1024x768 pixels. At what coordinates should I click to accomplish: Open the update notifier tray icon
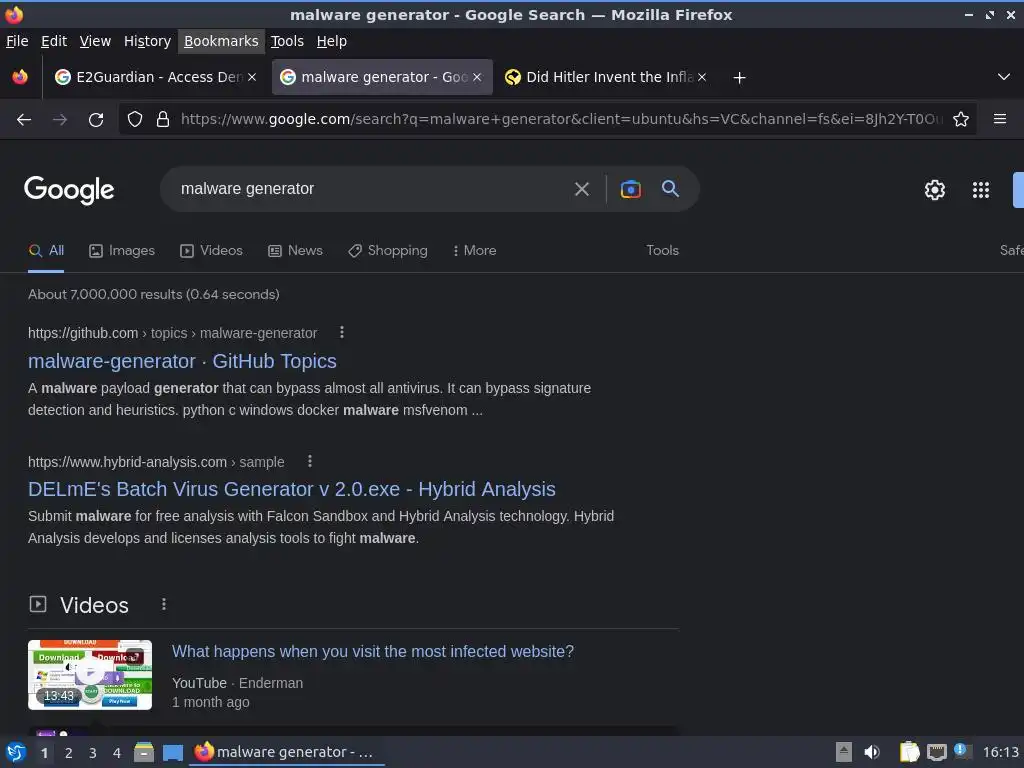coord(963,751)
